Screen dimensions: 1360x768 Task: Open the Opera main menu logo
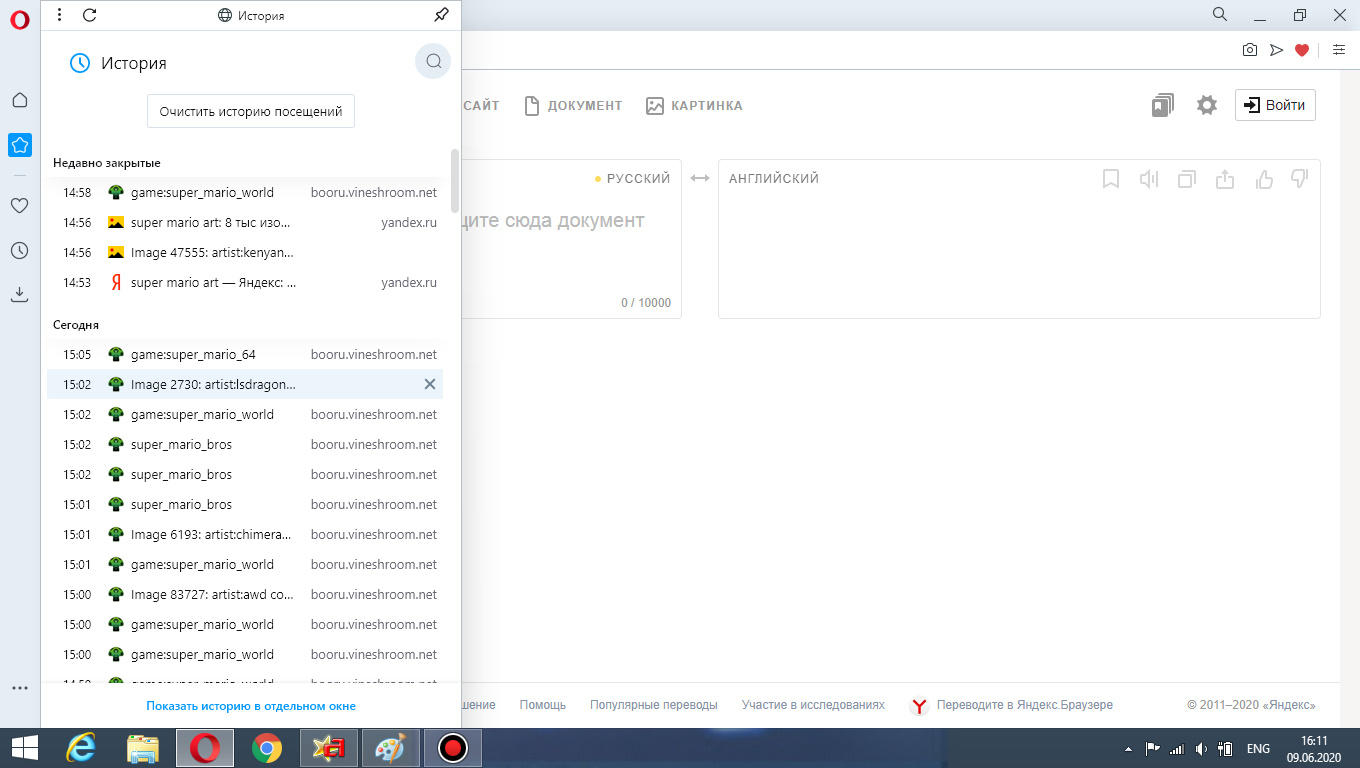point(20,20)
